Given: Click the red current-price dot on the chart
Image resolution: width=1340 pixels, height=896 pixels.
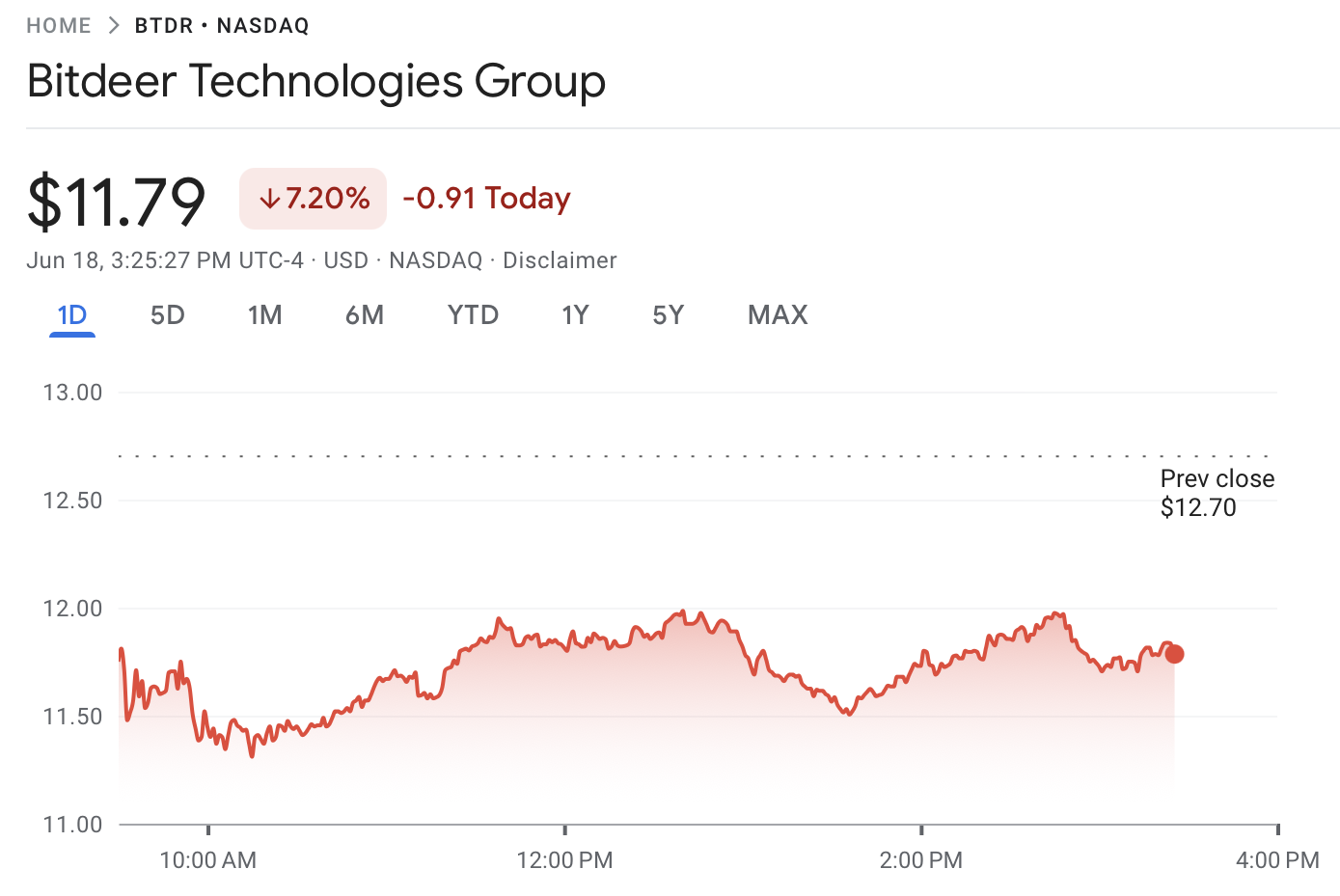Looking at the screenshot, I should pos(1174,654).
